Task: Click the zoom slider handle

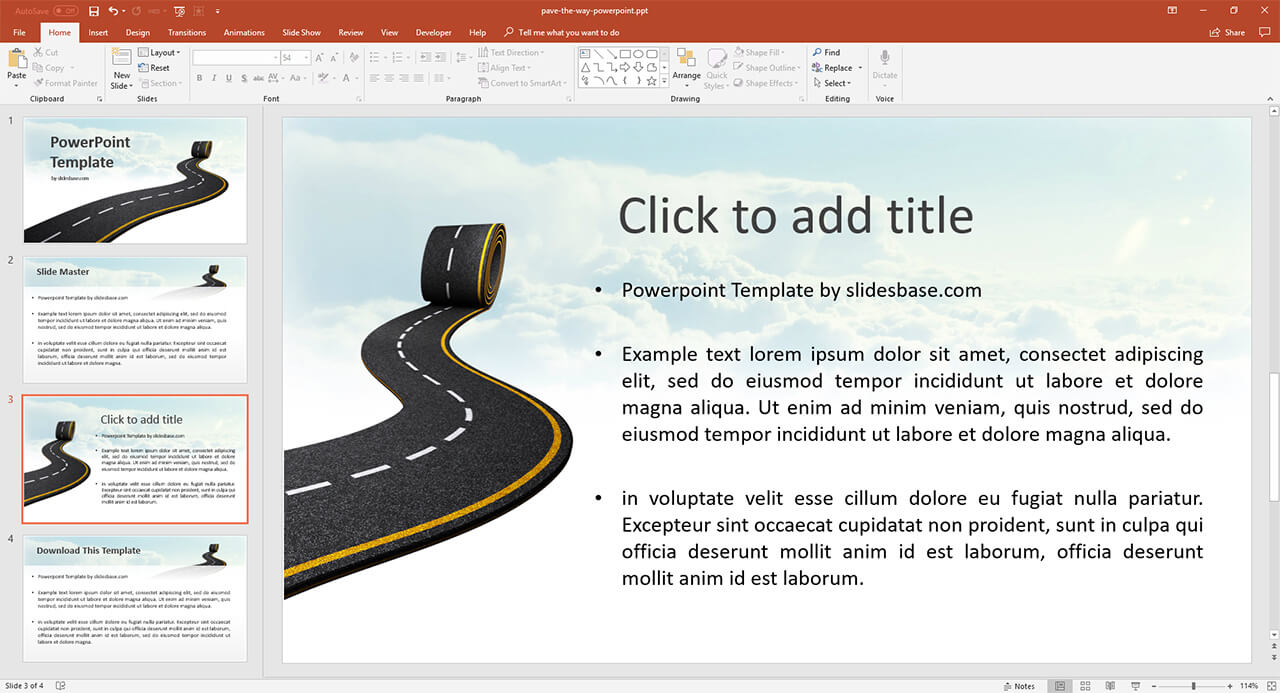Action: click(1196, 686)
